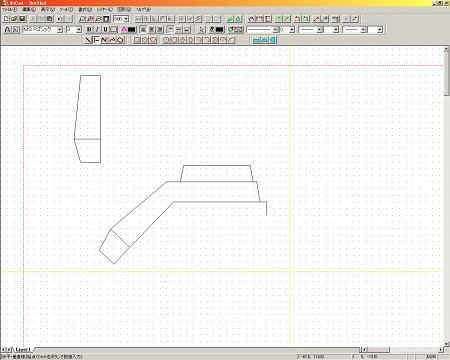Click the text frame box icon beside Underline
This screenshot has width=450, height=360.
(x=114, y=30)
